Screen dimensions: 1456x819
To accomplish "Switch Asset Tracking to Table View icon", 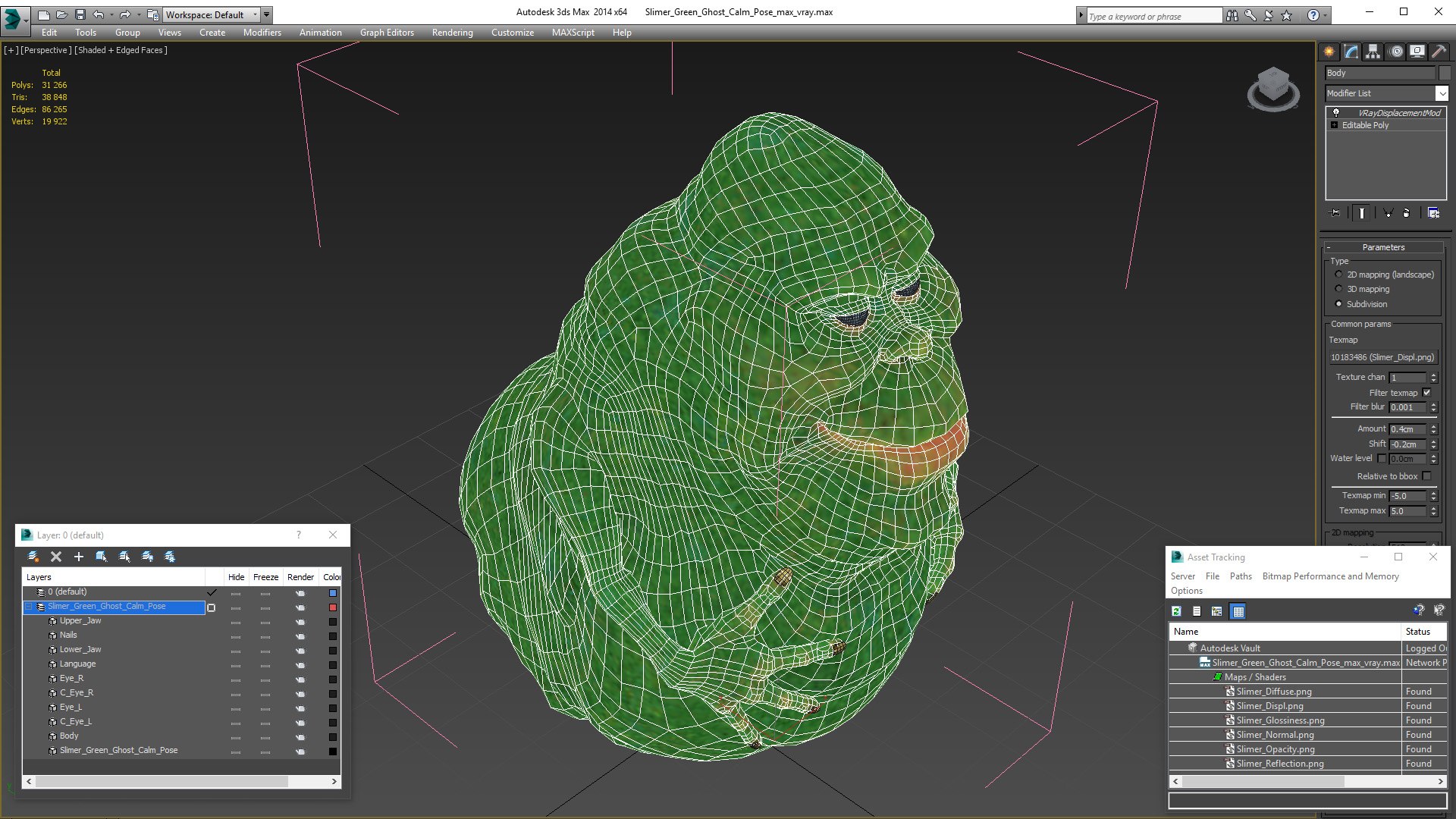I will tap(1238, 611).
